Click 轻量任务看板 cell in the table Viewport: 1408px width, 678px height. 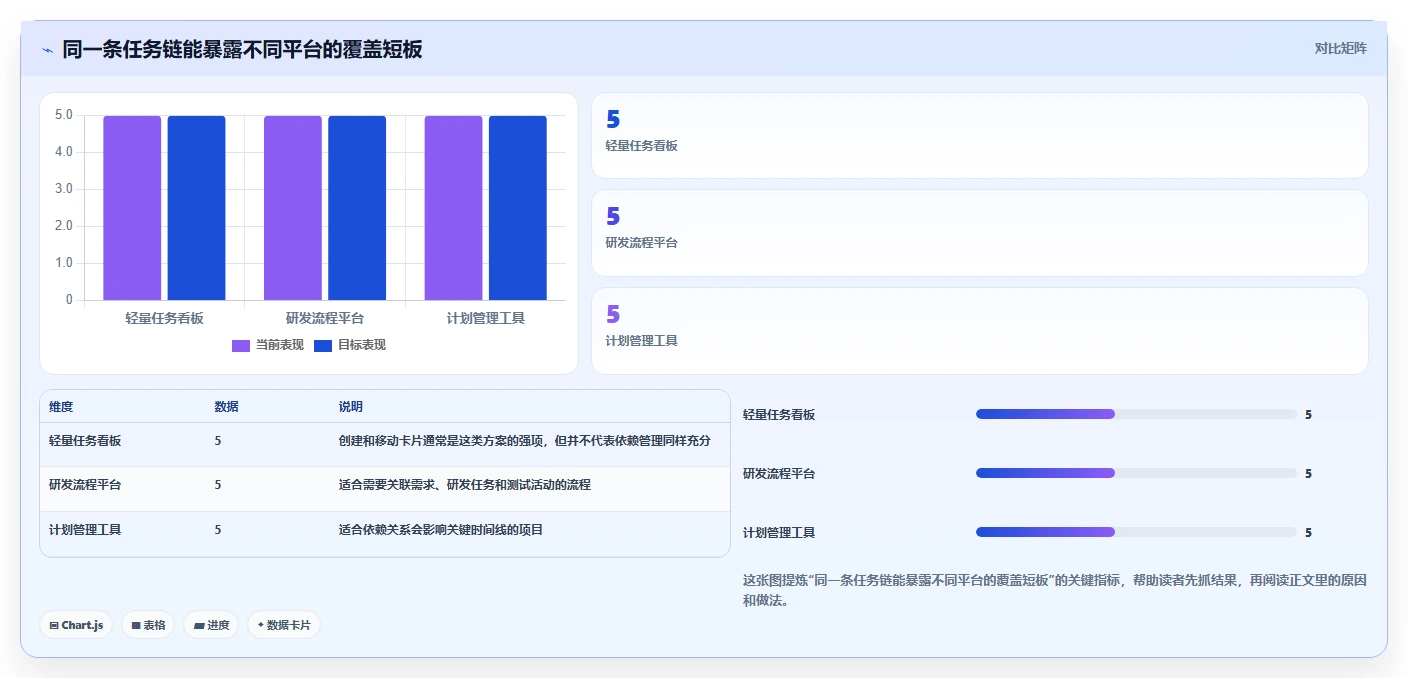point(85,440)
